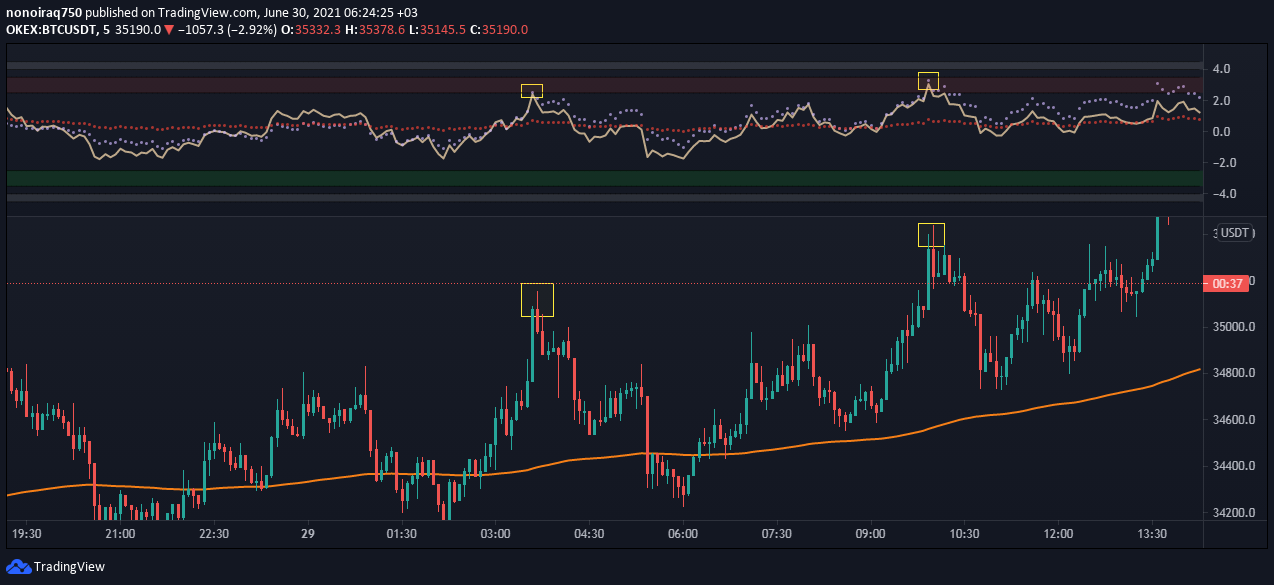
Task: Select the OKEX:BTCUSDT, 5 symbol title
Action: point(58,30)
